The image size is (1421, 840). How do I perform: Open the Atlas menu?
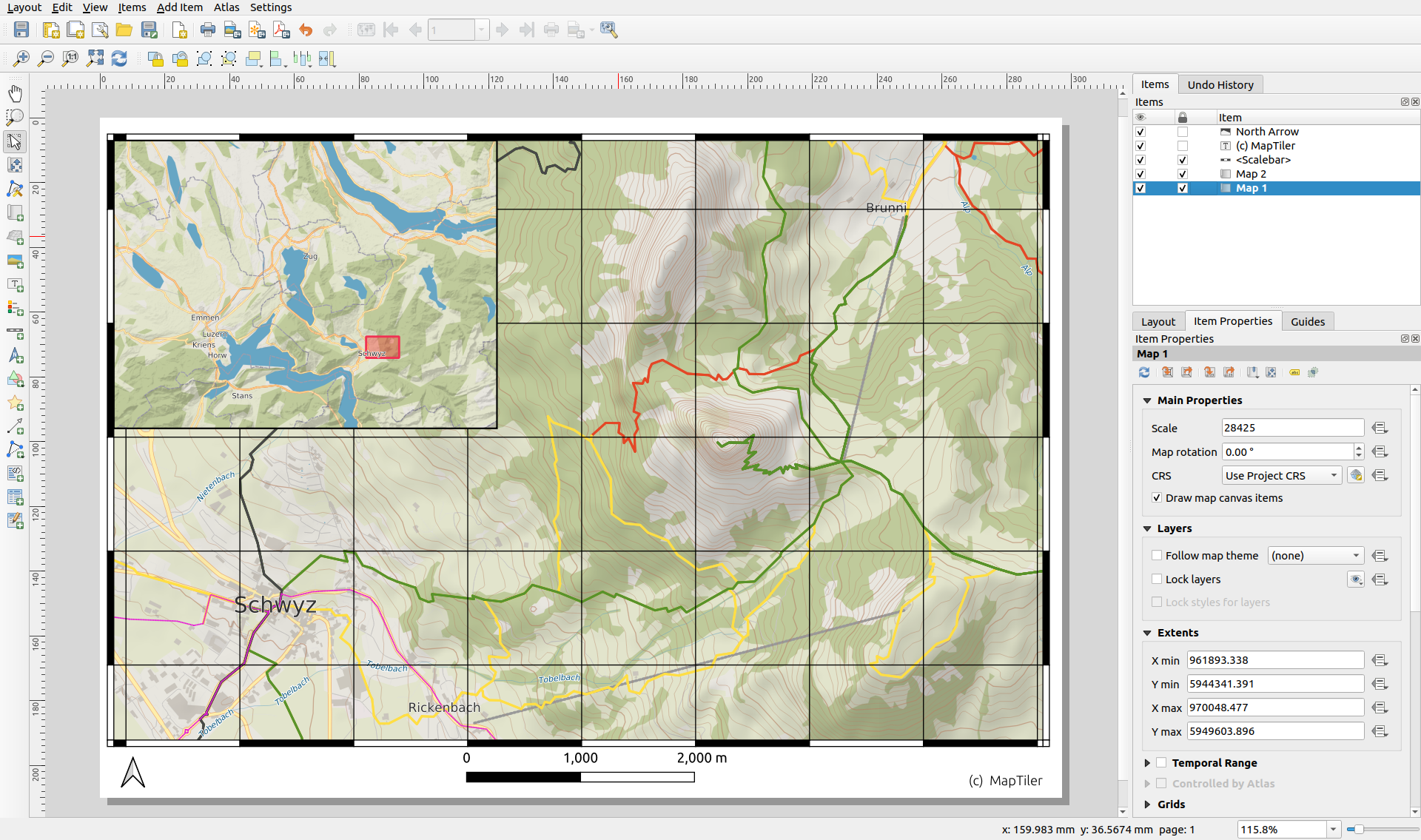226,7
